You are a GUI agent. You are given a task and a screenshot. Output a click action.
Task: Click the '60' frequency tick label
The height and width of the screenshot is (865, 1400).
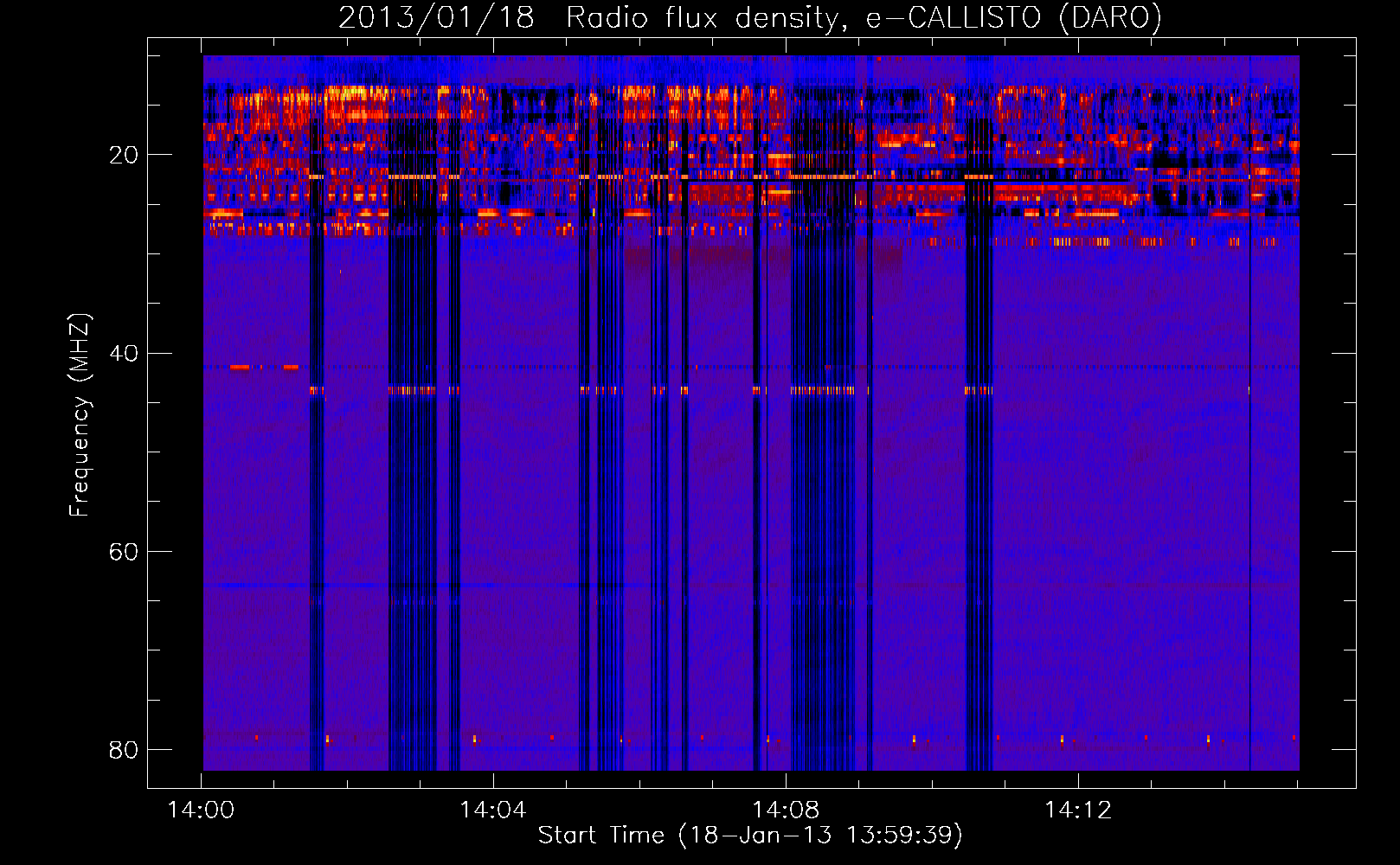(x=124, y=551)
